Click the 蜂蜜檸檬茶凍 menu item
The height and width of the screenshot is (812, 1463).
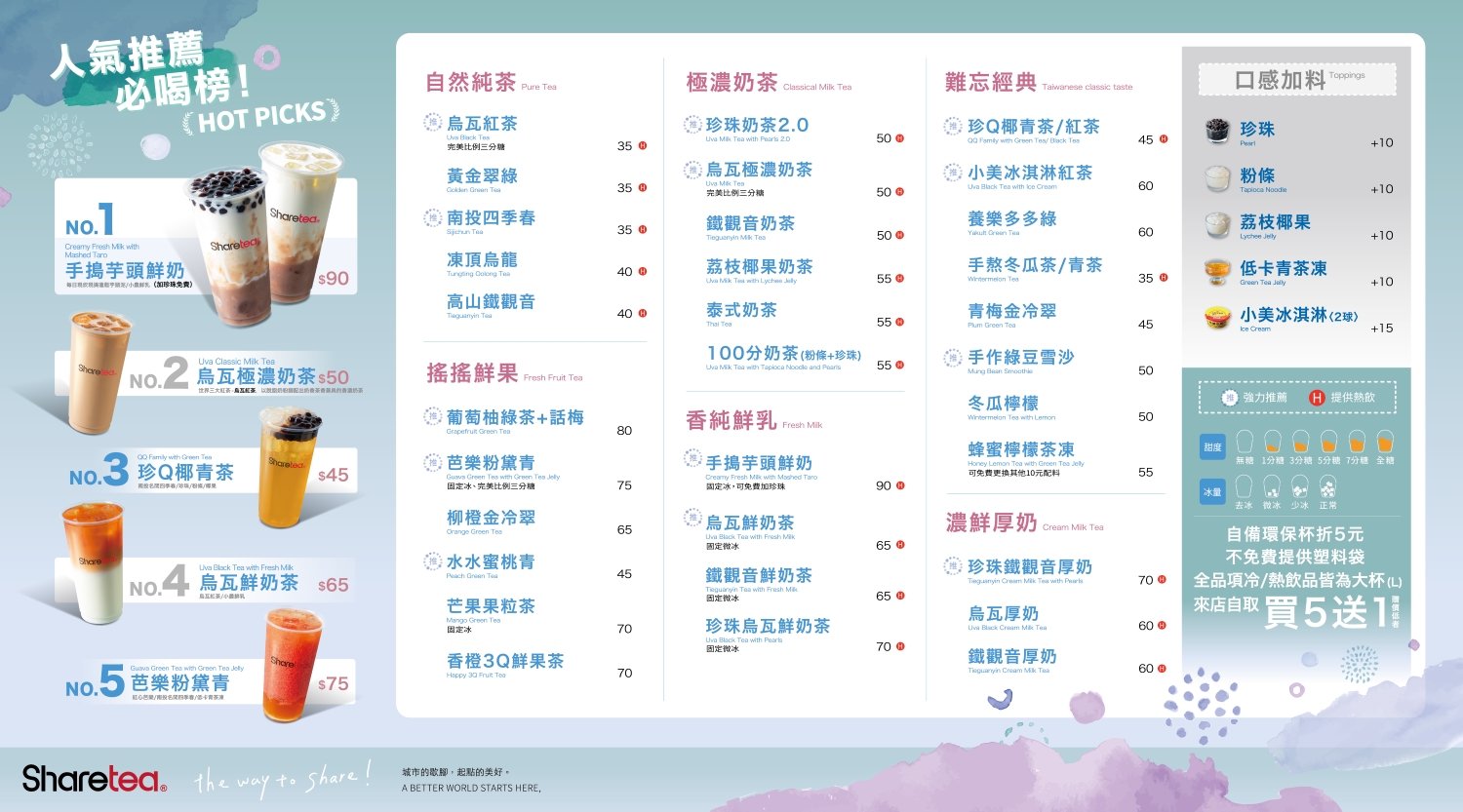(1026, 458)
